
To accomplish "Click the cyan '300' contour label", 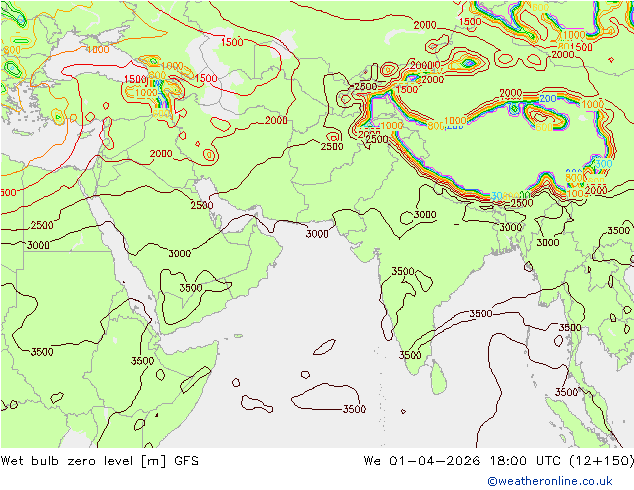I will pos(604,164).
